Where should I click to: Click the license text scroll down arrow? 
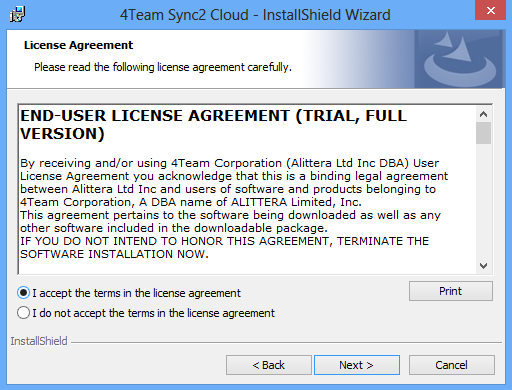[x=483, y=266]
